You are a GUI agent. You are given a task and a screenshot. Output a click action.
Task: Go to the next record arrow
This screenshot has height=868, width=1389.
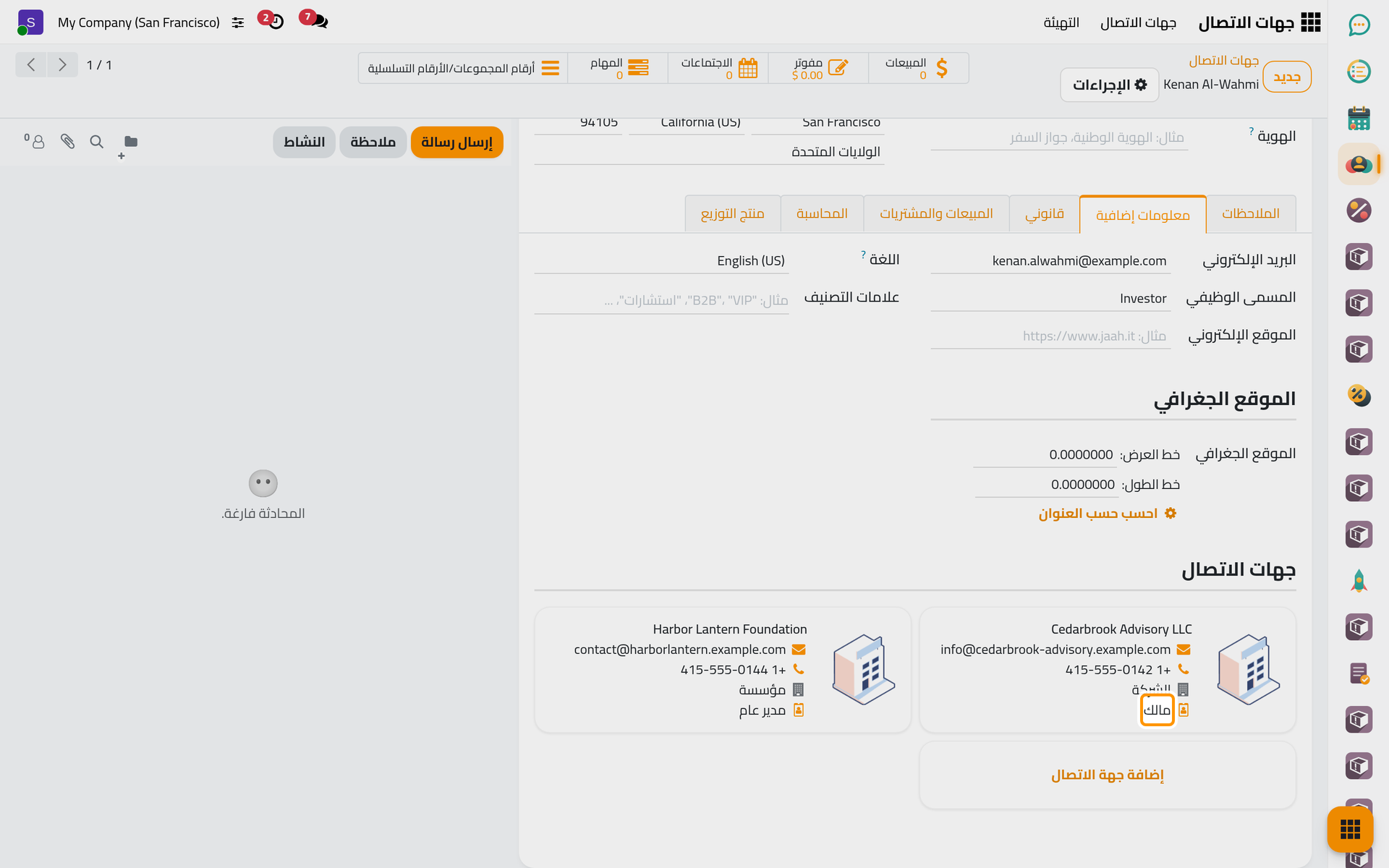(62, 65)
